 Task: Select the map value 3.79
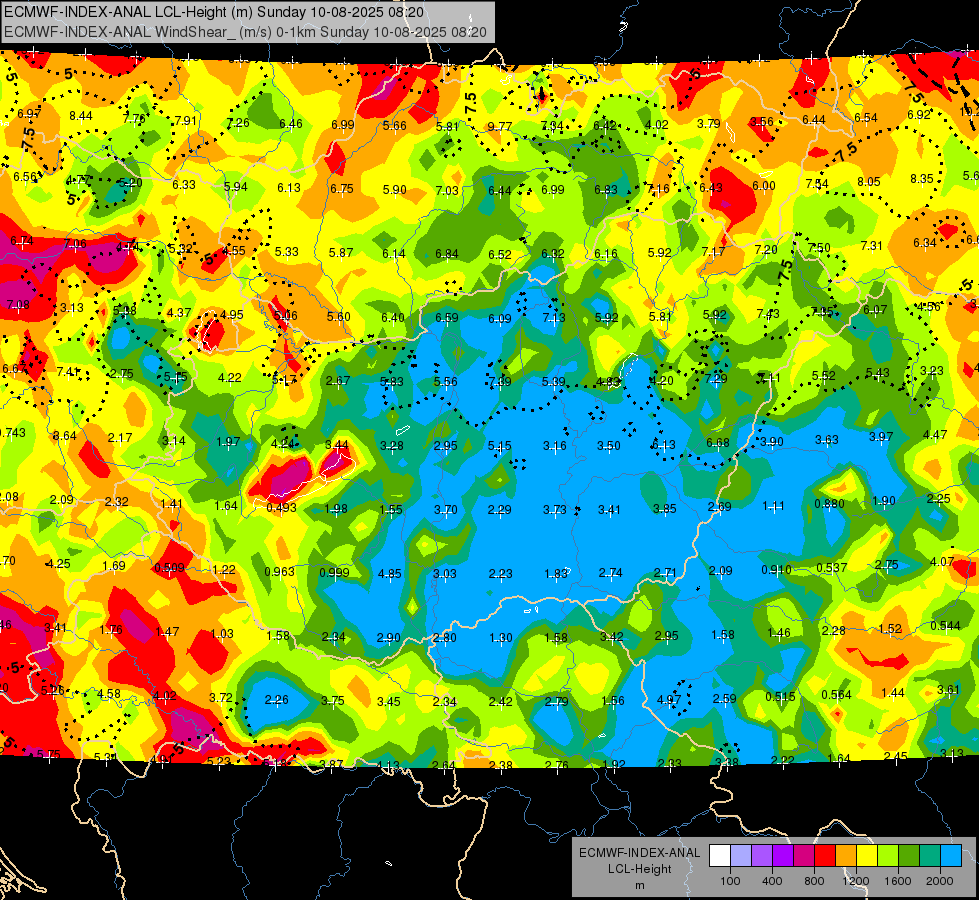click(x=709, y=124)
